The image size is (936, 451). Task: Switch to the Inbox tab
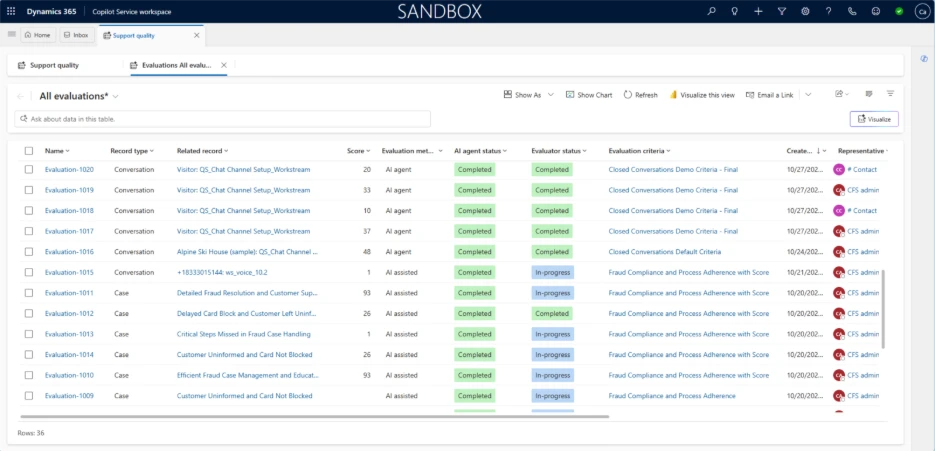(x=76, y=35)
